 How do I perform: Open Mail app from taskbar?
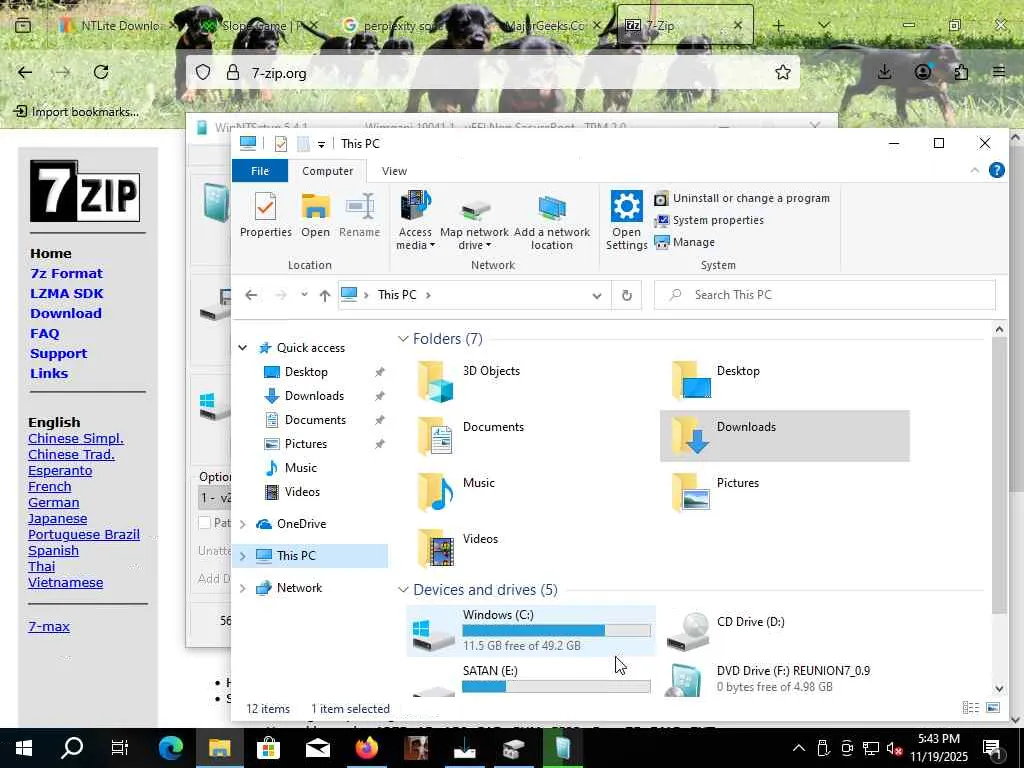317,747
